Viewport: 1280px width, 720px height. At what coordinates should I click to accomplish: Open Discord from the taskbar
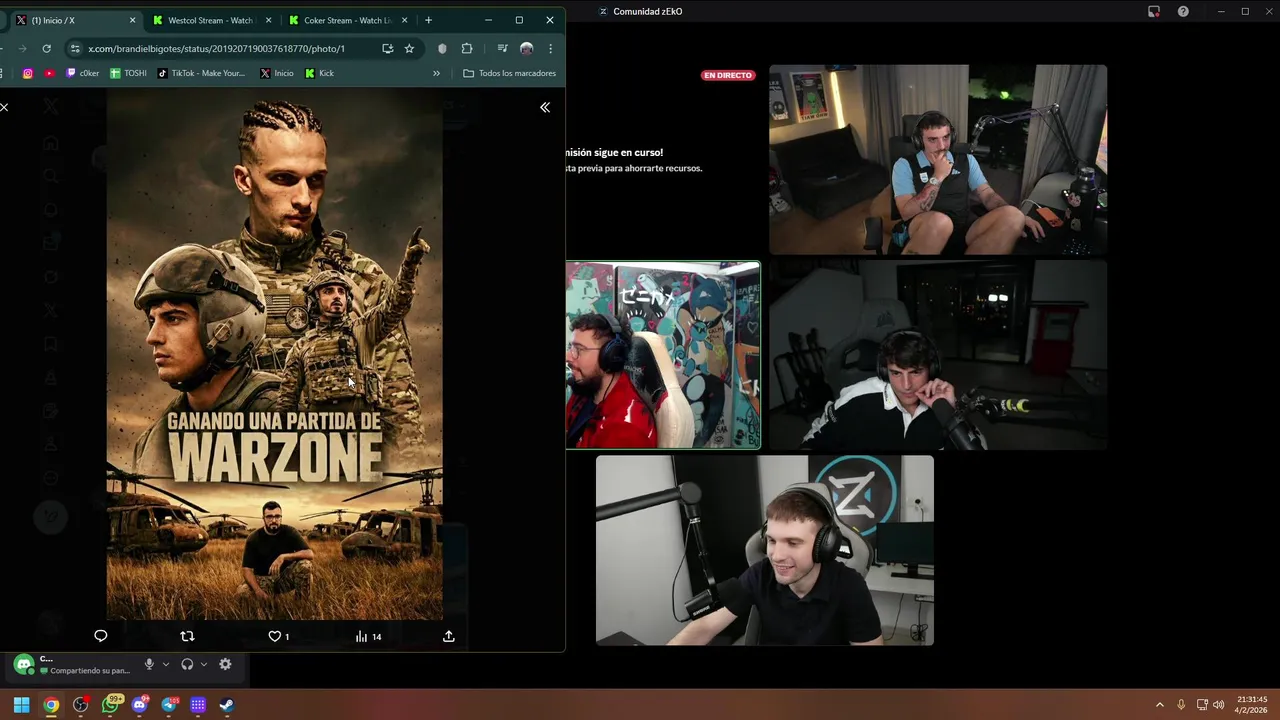coord(139,705)
